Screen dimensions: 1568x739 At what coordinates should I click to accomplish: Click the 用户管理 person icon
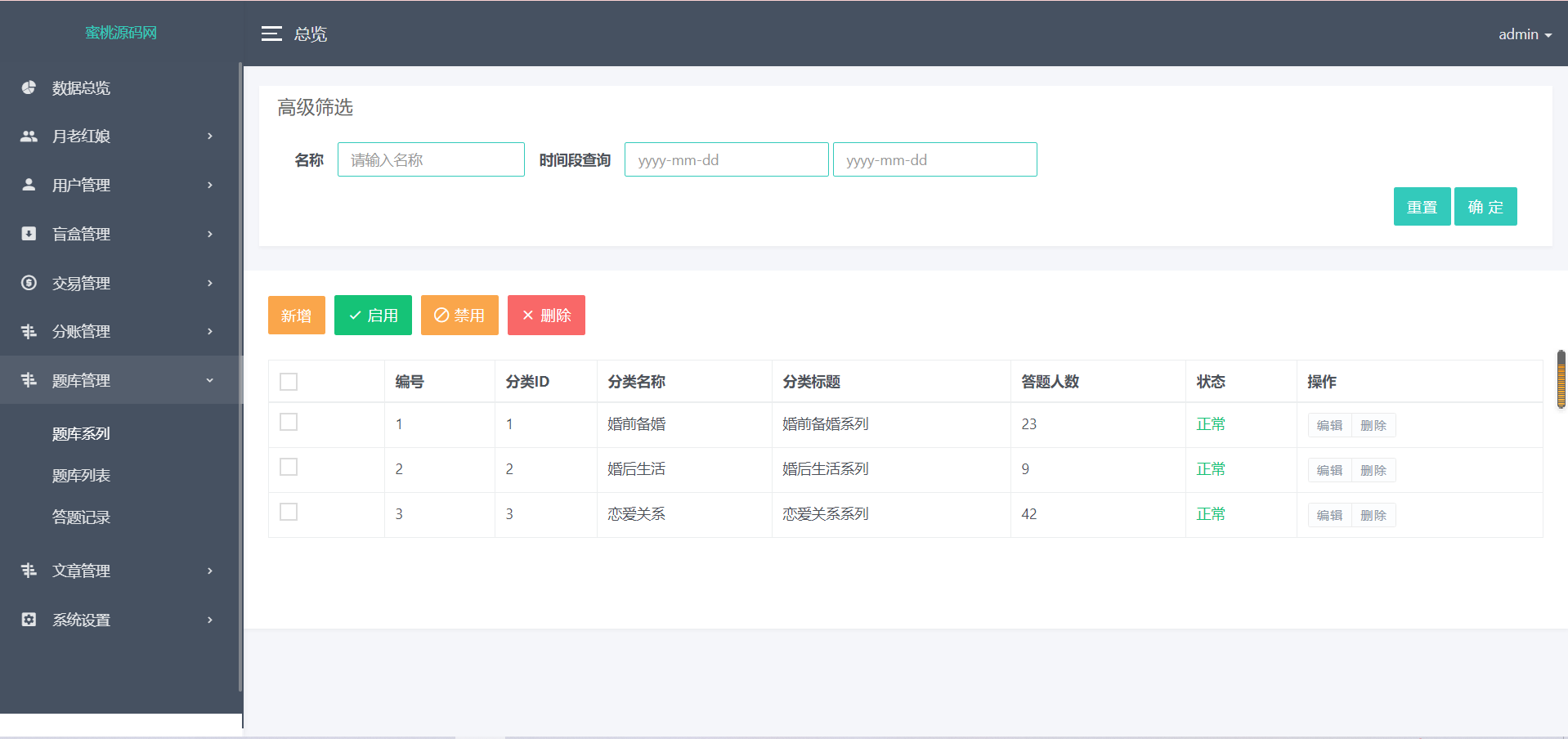(x=29, y=185)
